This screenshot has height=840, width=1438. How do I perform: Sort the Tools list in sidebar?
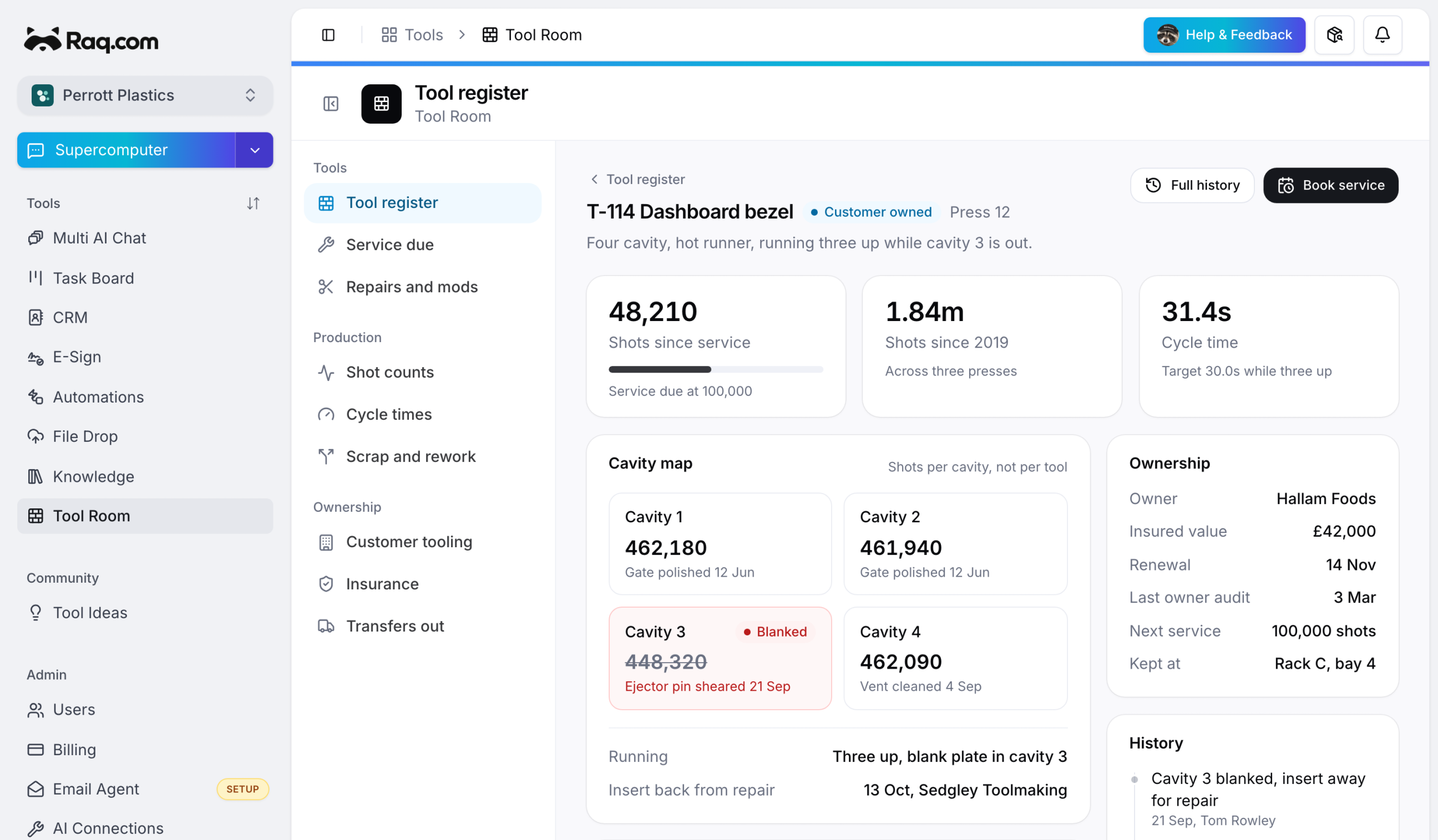pos(254,203)
